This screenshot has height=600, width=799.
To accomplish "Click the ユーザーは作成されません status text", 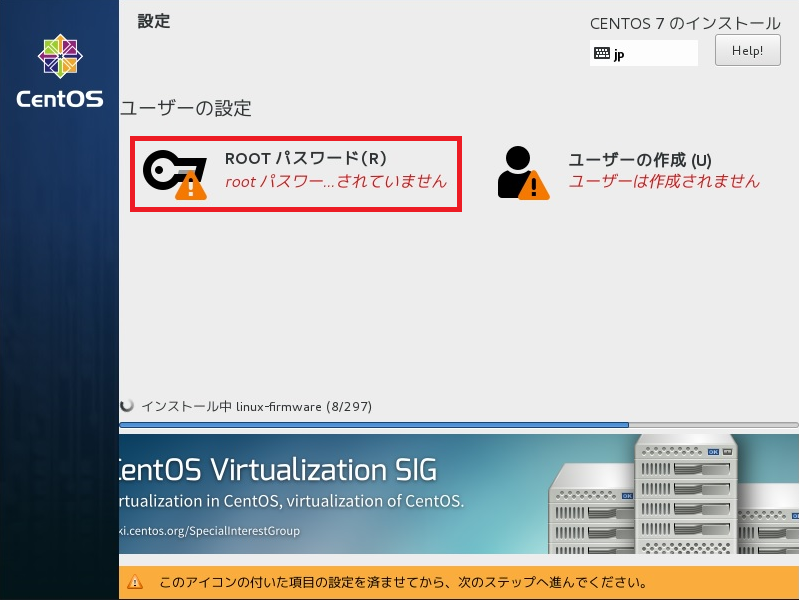I will point(664,181).
